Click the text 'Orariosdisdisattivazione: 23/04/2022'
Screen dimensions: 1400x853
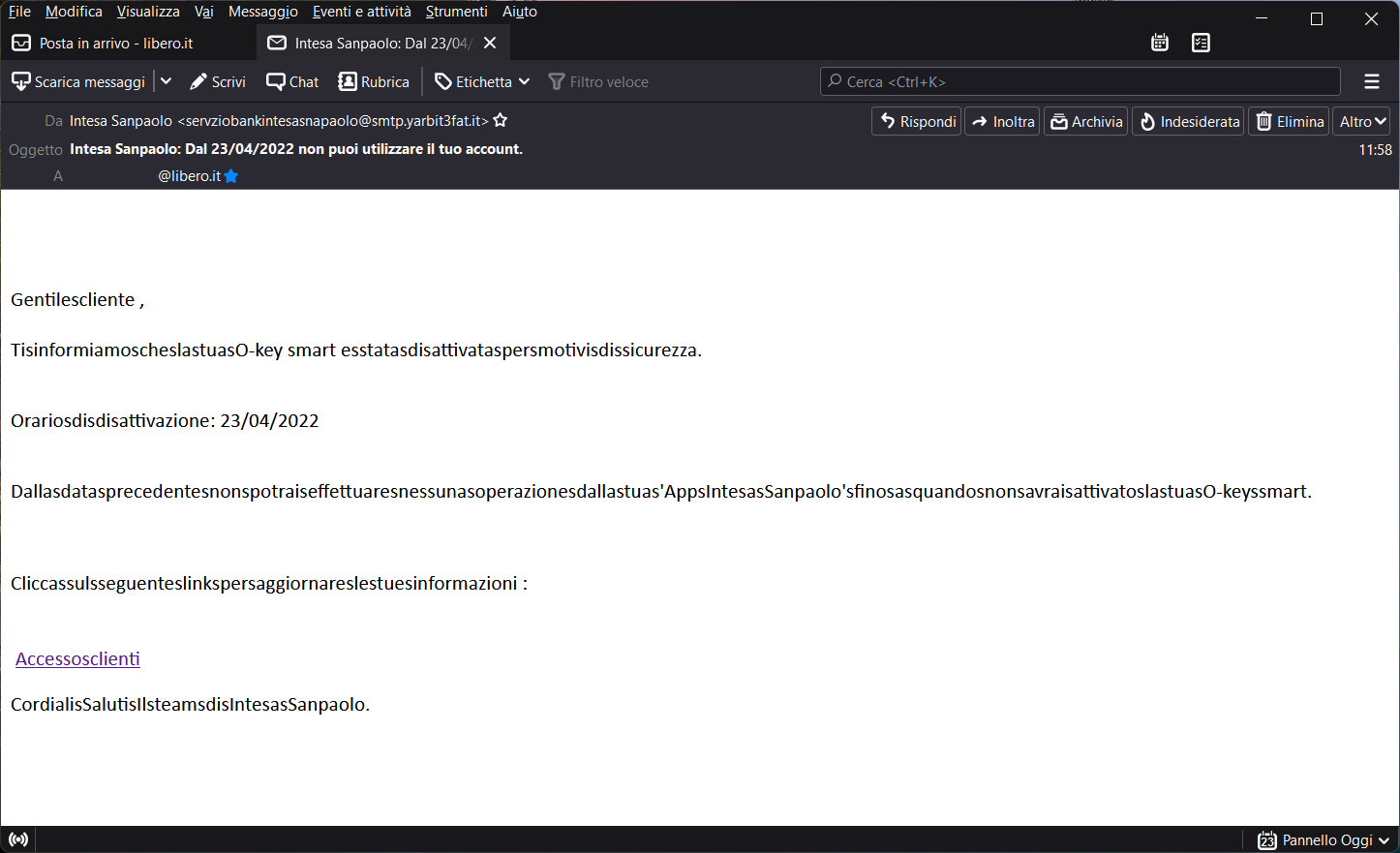165,420
